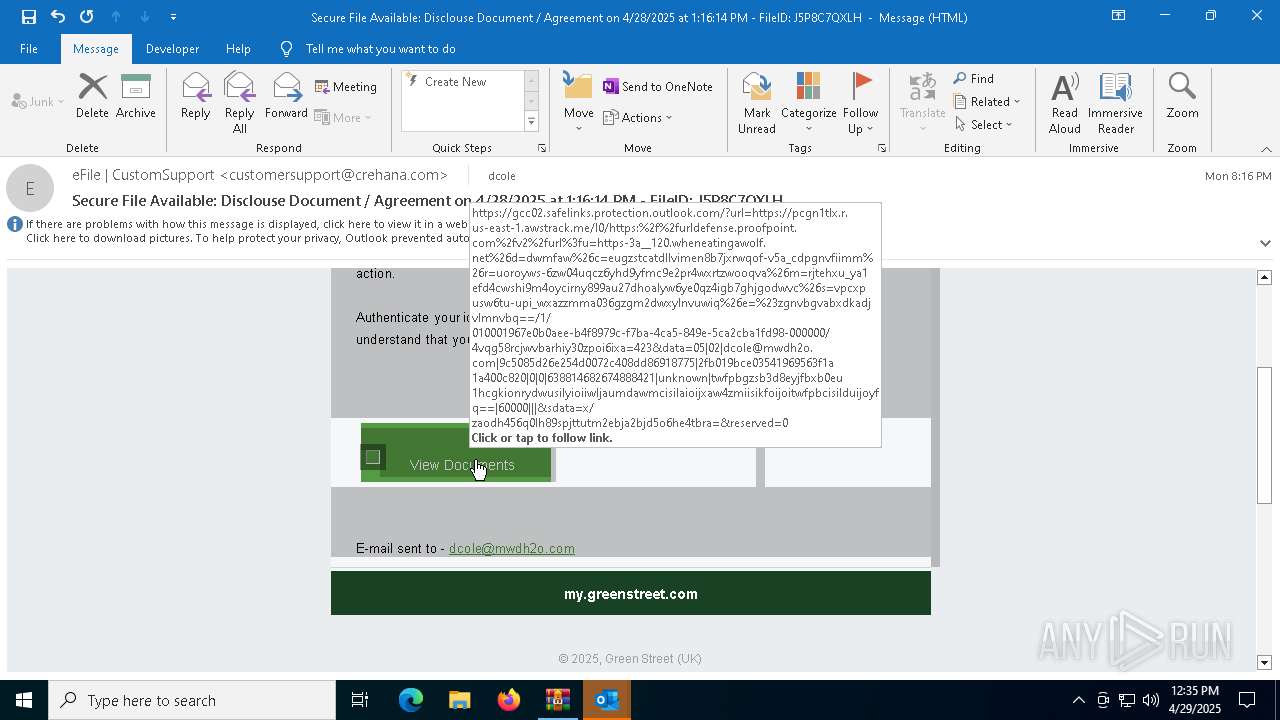Viewport: 1280px width, 720px height.
Task: Open the Move folder dropdown
Action: (x=578, y=103)
